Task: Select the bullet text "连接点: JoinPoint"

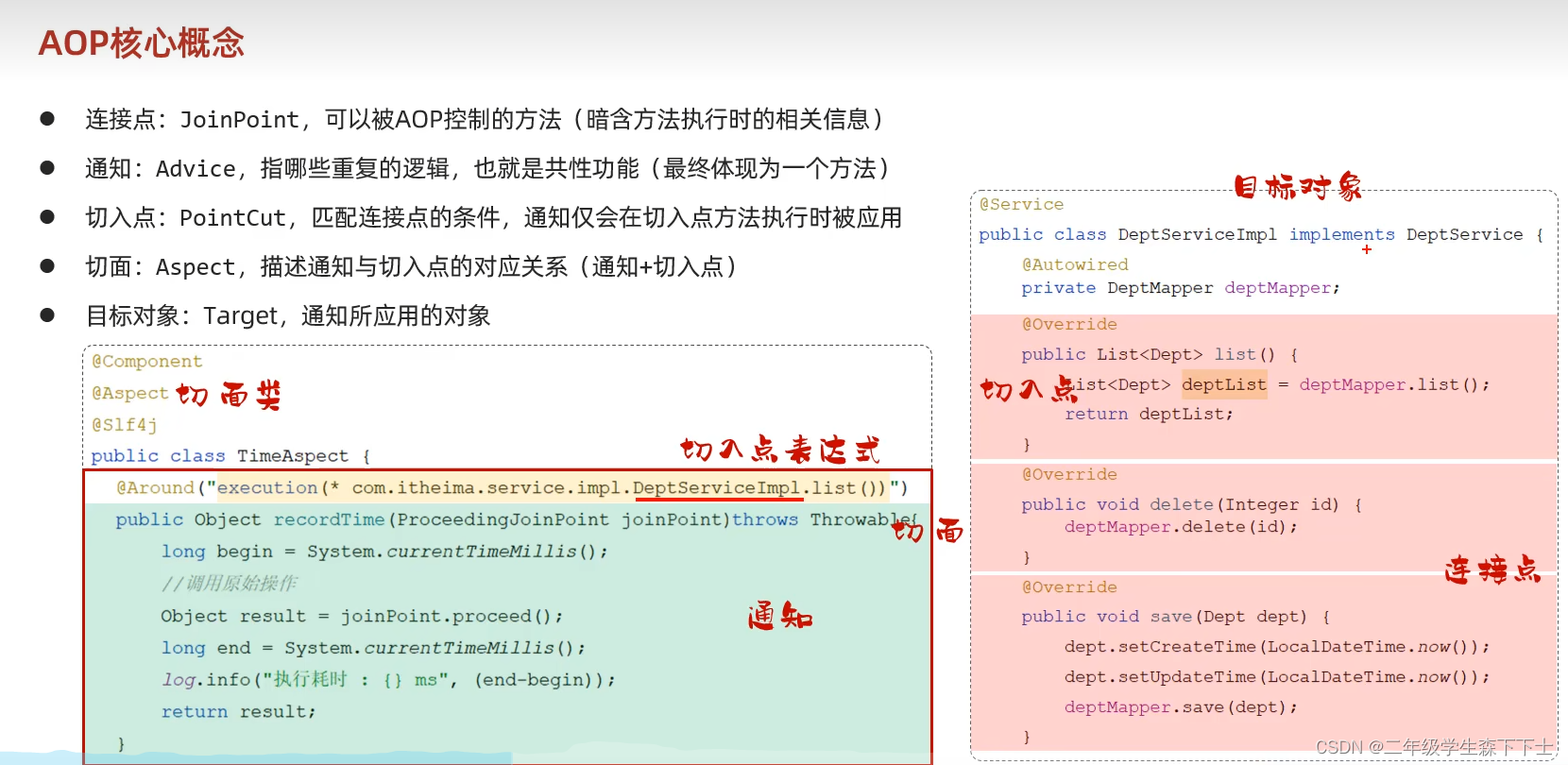Action: (193, 120)
